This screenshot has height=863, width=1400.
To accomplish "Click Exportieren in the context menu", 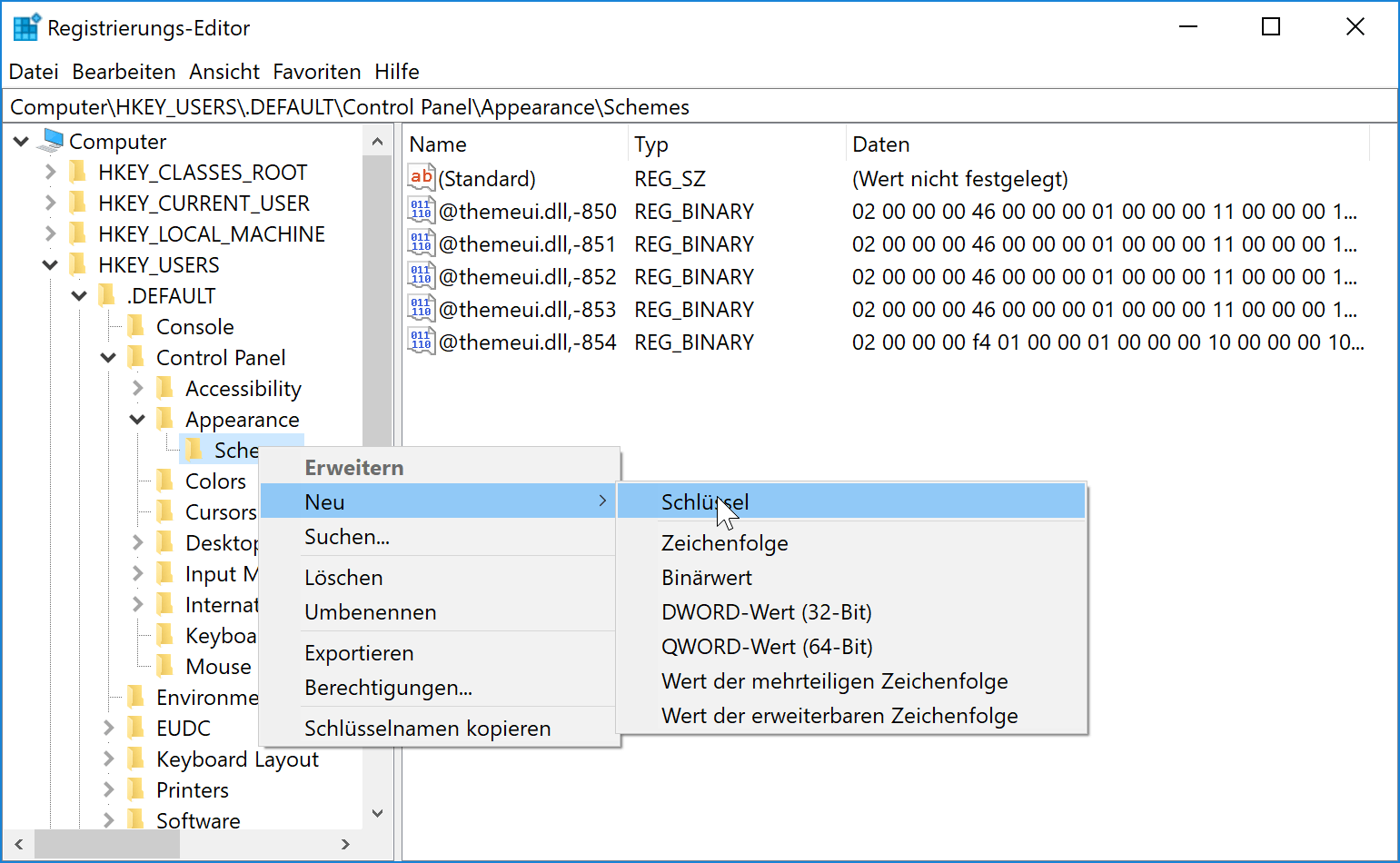I will click(359, 653).
